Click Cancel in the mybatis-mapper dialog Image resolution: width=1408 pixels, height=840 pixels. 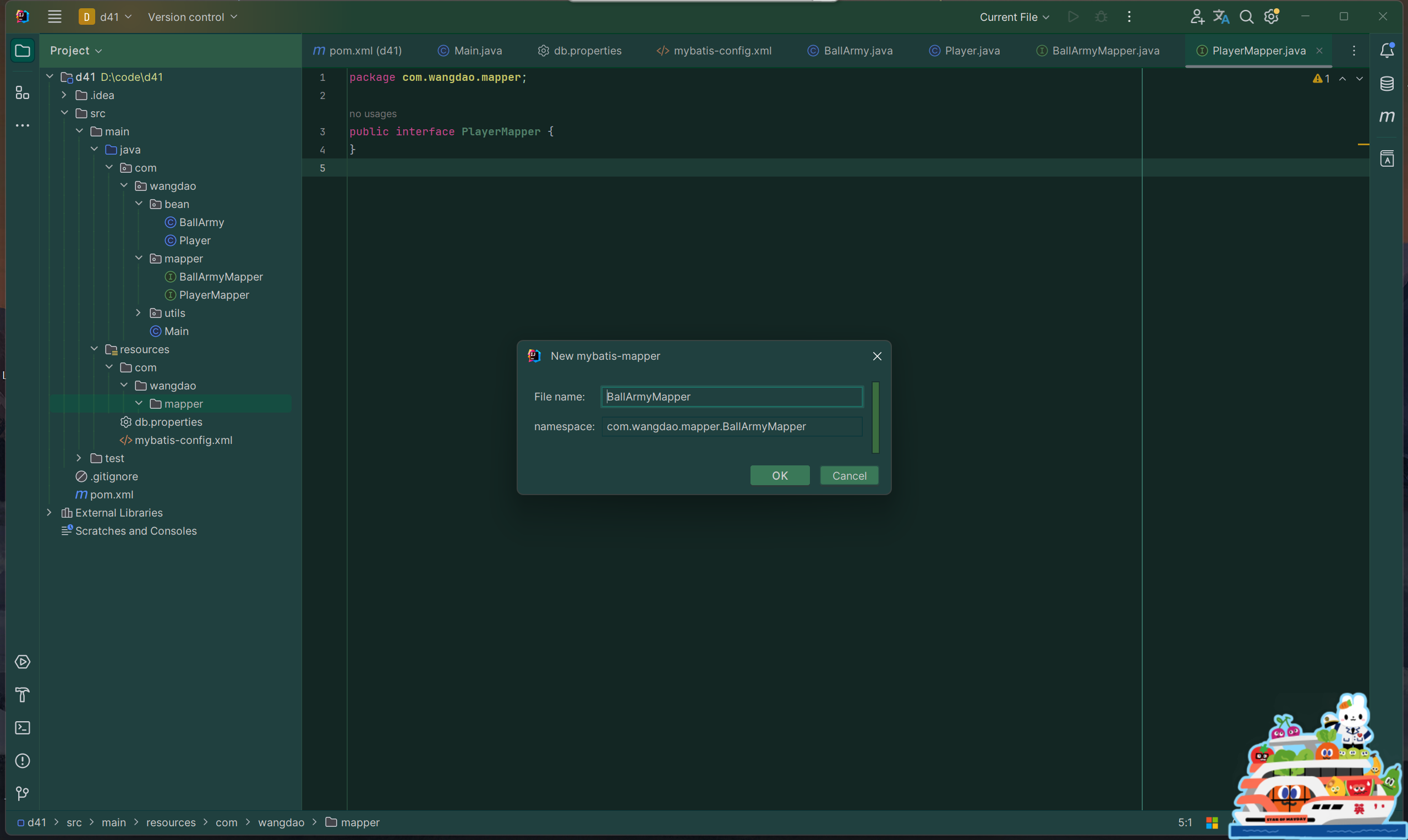[x=848, y=475]
